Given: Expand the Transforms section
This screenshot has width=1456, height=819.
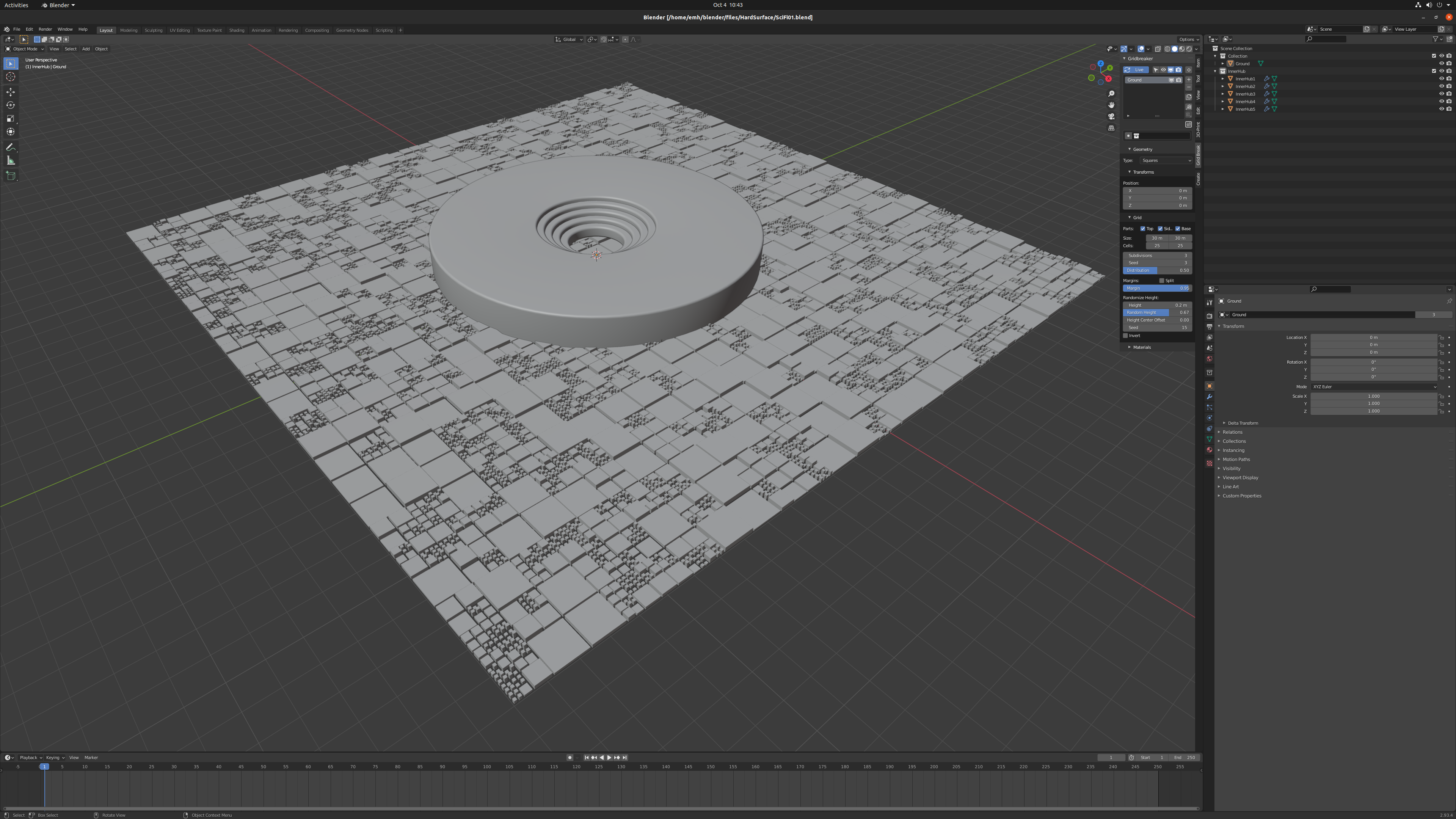Looking at the screenshot, I should click(x=1144, y=172).
